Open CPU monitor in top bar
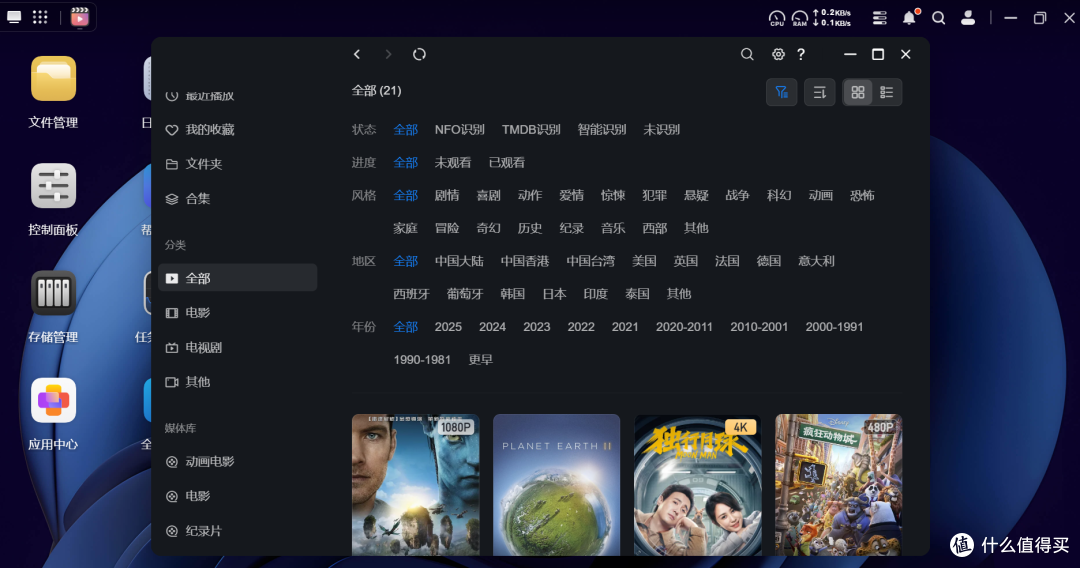This screenshot has width=1080, height=568. [777, 18]
